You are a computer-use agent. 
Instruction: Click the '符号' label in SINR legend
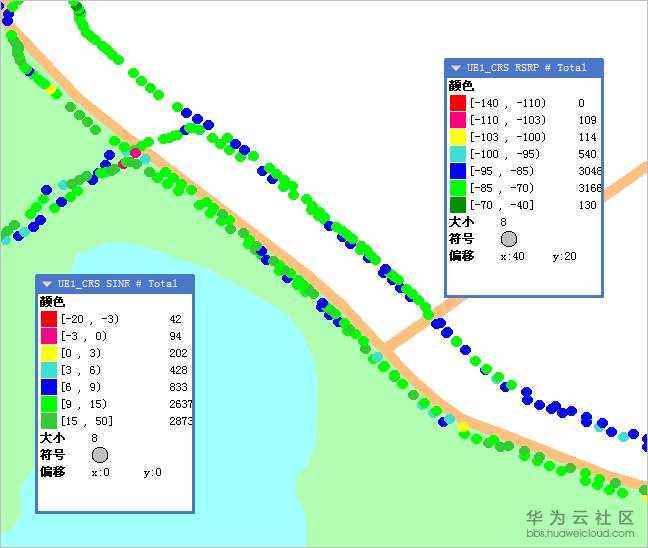pos(52,455)
